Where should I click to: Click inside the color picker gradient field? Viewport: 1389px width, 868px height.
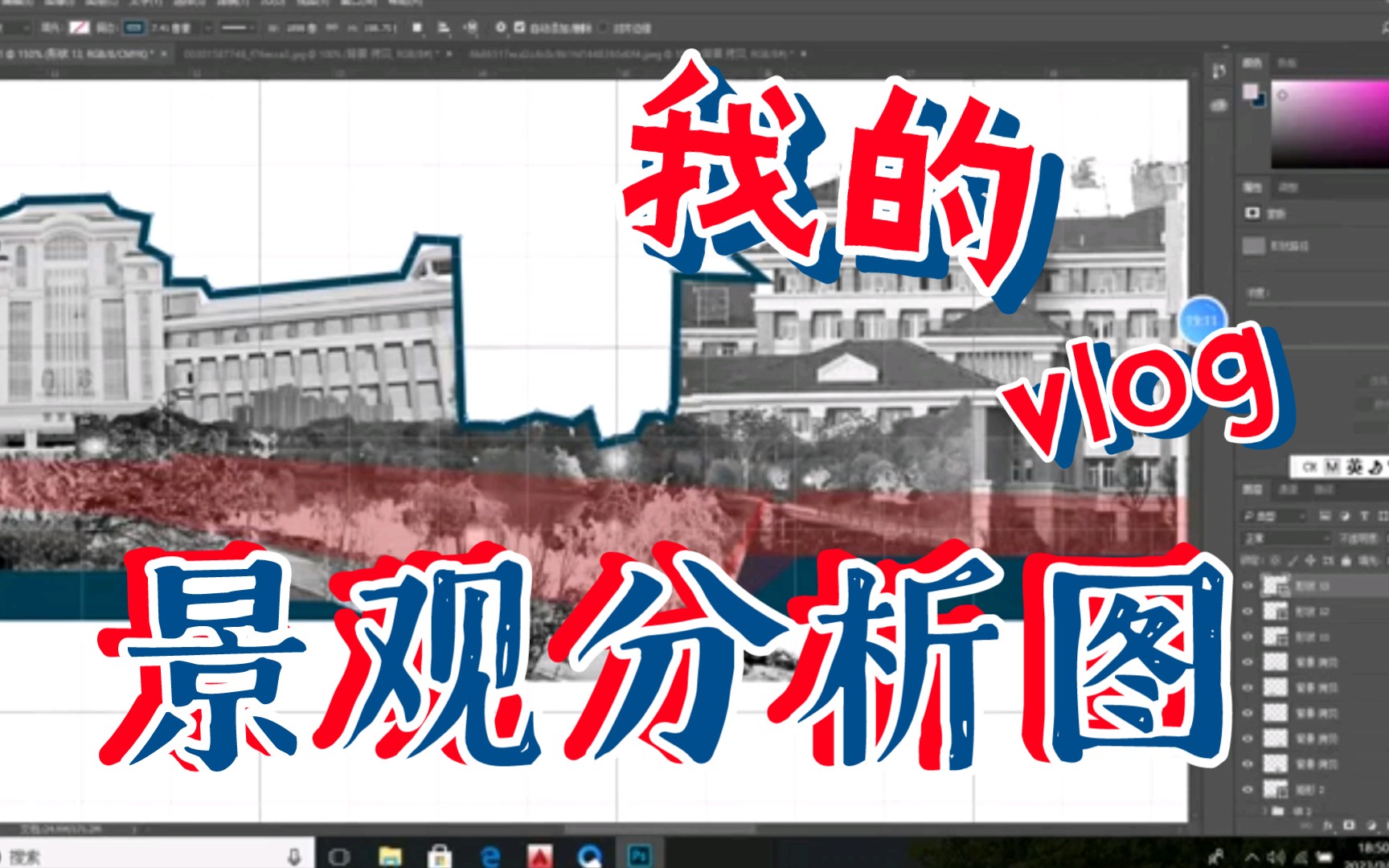coord(1330,124)
